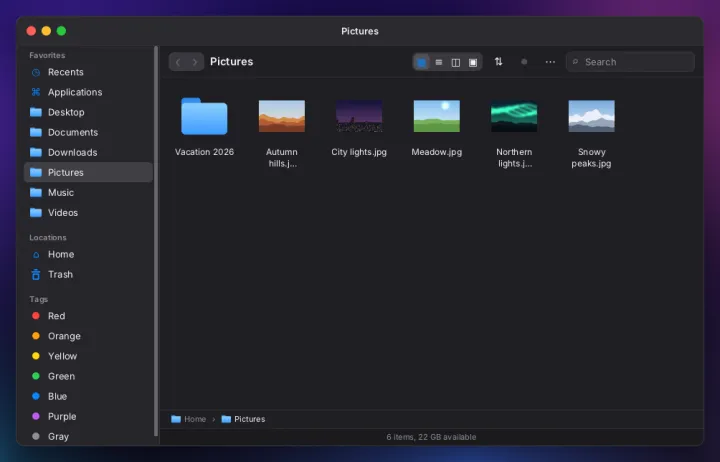Select the Desktop folder in sidebar
Viewport: 720px width, 462px height.
click(88, 113)
